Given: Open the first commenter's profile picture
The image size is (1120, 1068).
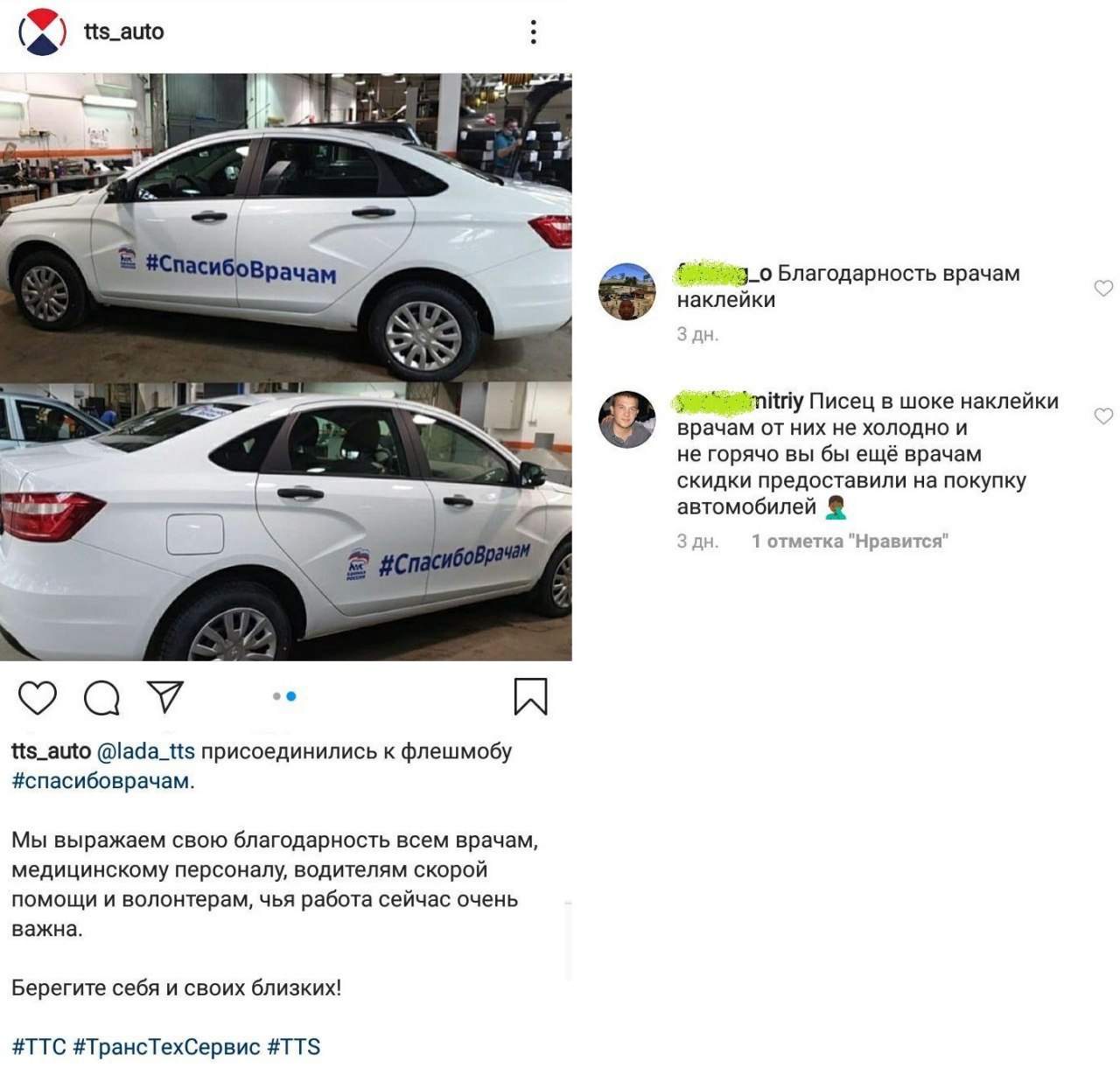Looking at the screenshot, I should point(626,291).
